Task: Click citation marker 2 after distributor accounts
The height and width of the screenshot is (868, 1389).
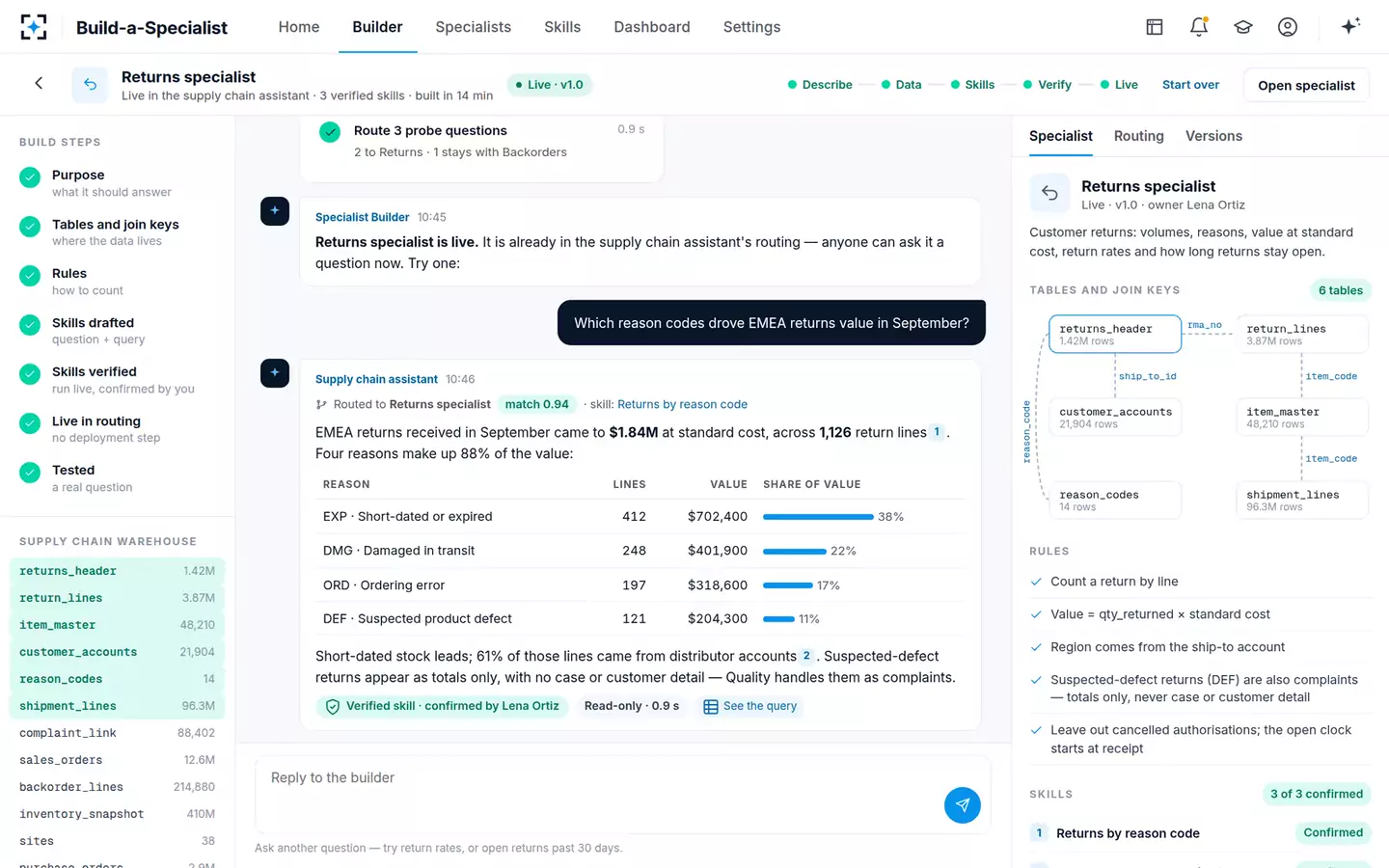Action: (807, 657)
